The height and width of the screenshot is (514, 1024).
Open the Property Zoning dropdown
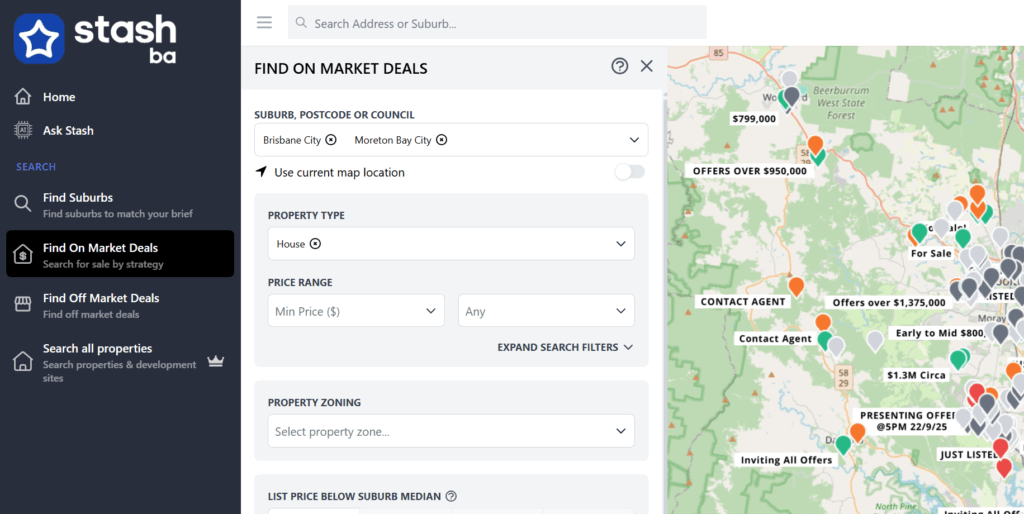[x=450, y=432]
